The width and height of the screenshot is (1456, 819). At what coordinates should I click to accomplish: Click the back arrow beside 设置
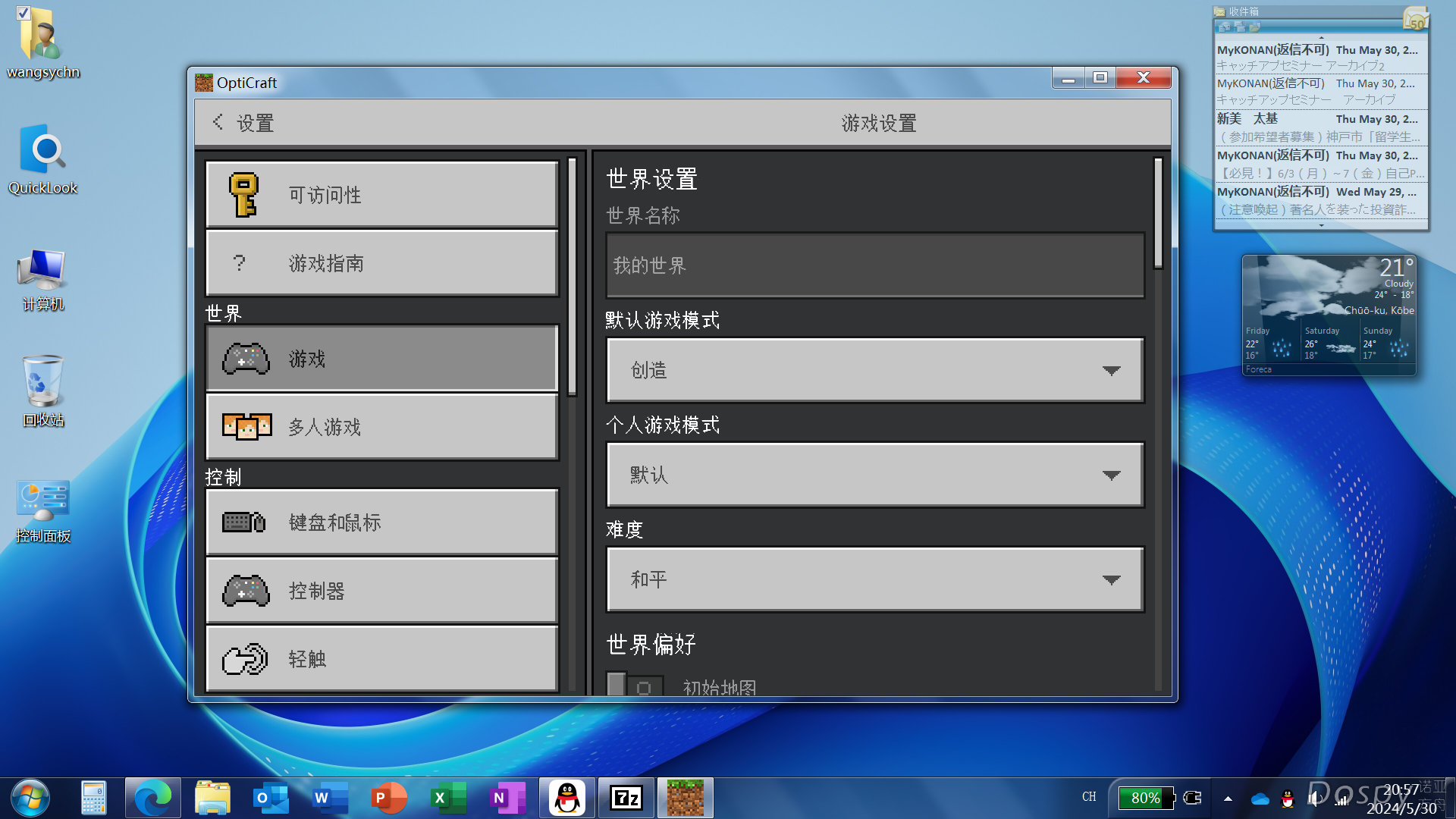pos(218,122)
